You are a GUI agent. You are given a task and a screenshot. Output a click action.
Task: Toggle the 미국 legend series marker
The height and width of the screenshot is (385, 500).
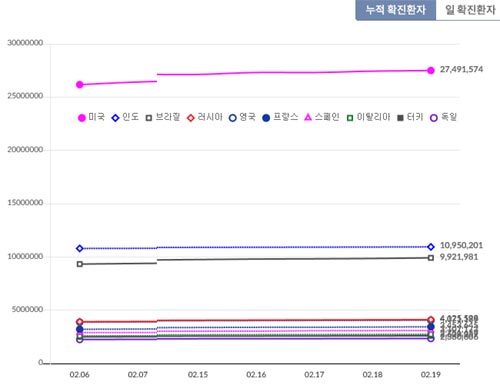tap(82, 118)
